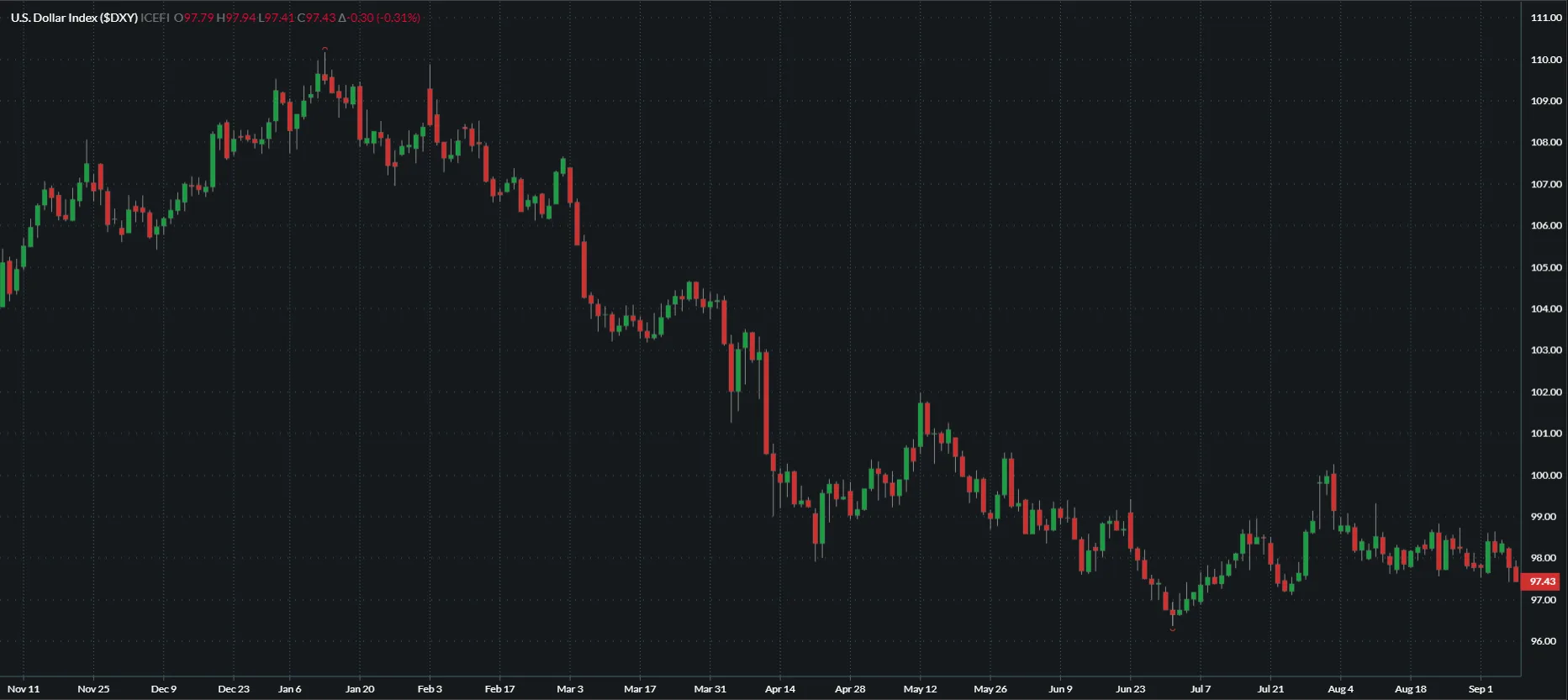The height and width of the screenshot is (700, 1568).
Task: Click the Aug 4 date axis label
Action: coord(1340,689)
